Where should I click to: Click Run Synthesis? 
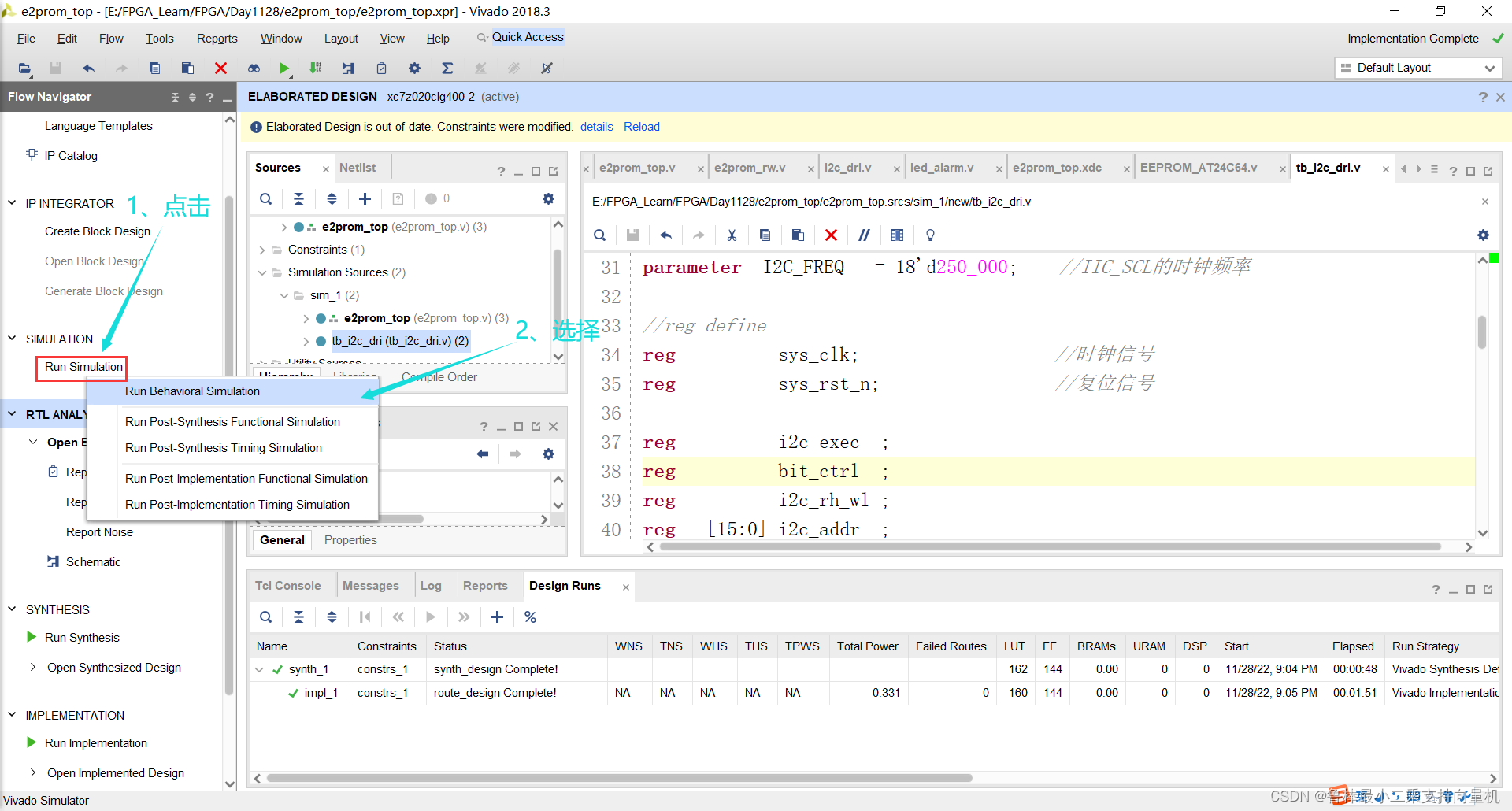pyautogui.click(x=82, y=638)
